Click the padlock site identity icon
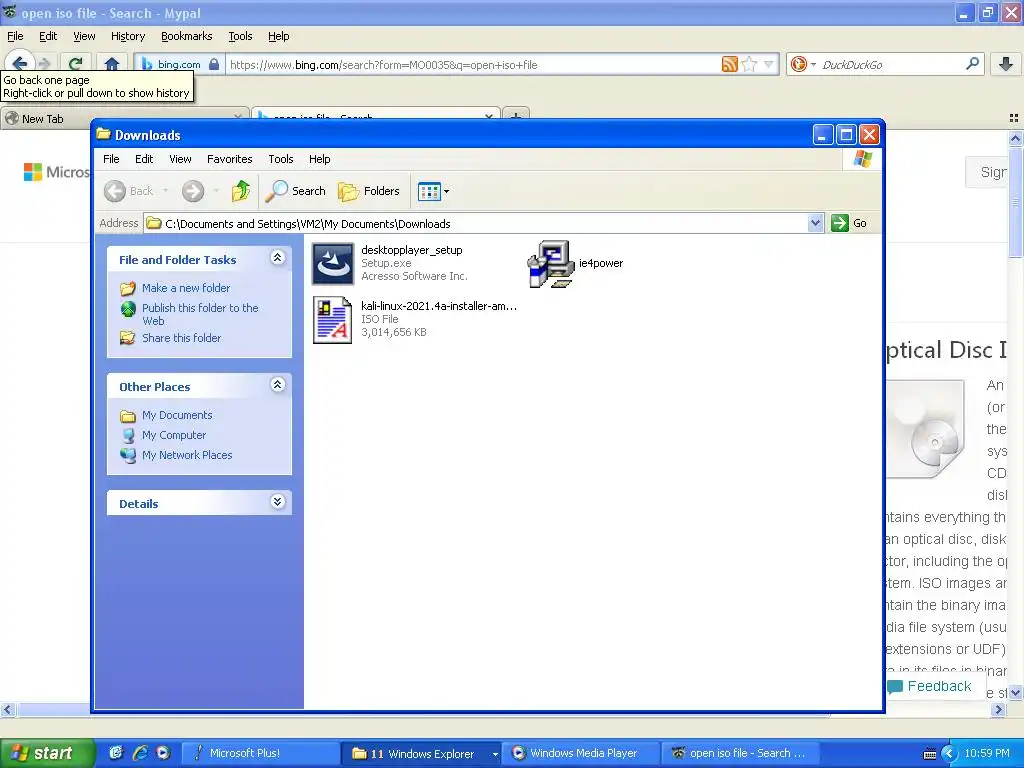Image resolution: width=1024 pixels, height=768 pixels. pyautogui.click(x=214, y=64)
